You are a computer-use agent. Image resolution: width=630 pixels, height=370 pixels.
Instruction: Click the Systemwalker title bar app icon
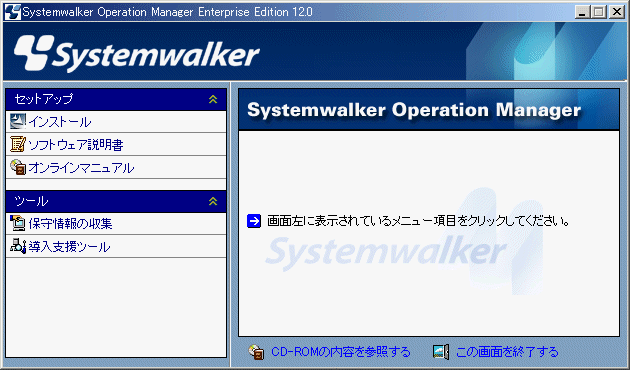[12, 12]
